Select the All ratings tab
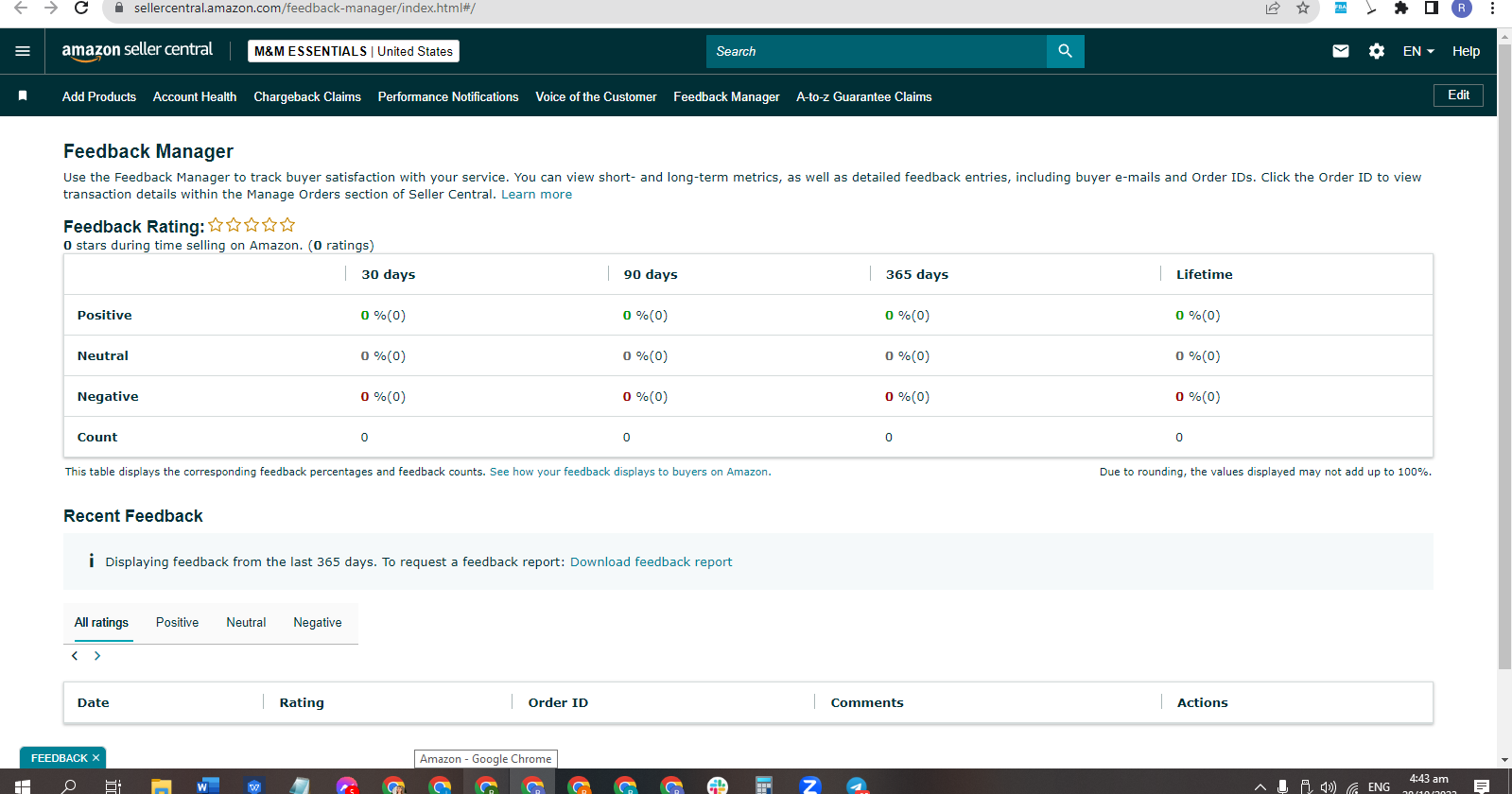 (x=101, y=622)
